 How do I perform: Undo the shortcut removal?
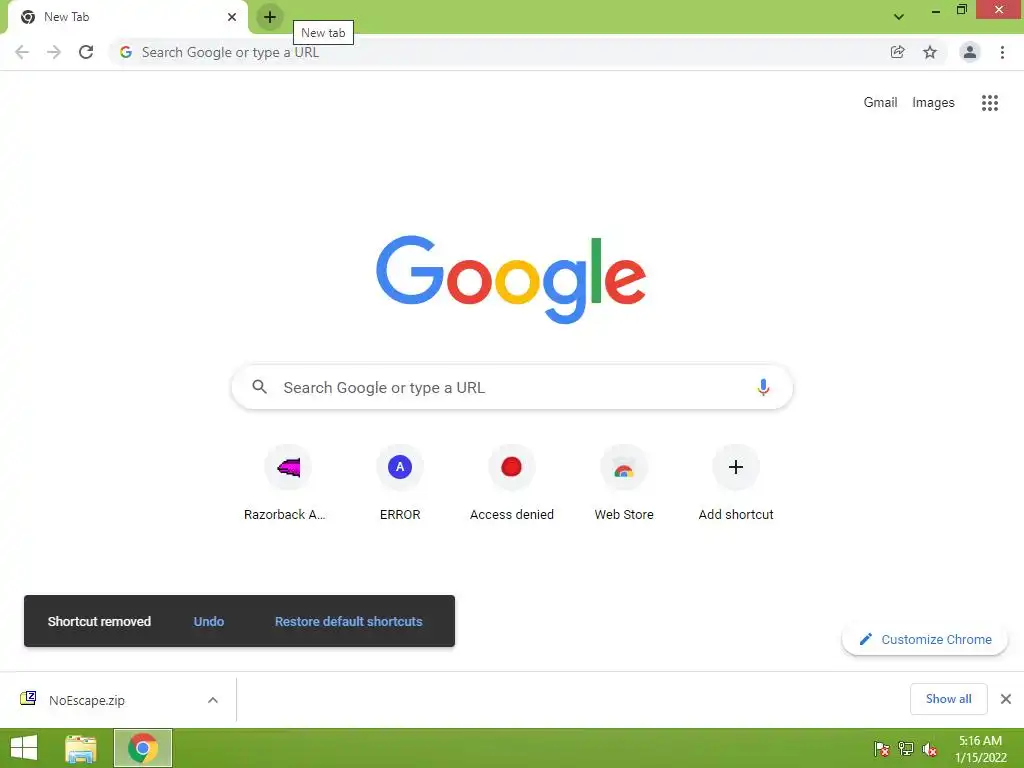[209, 622]
